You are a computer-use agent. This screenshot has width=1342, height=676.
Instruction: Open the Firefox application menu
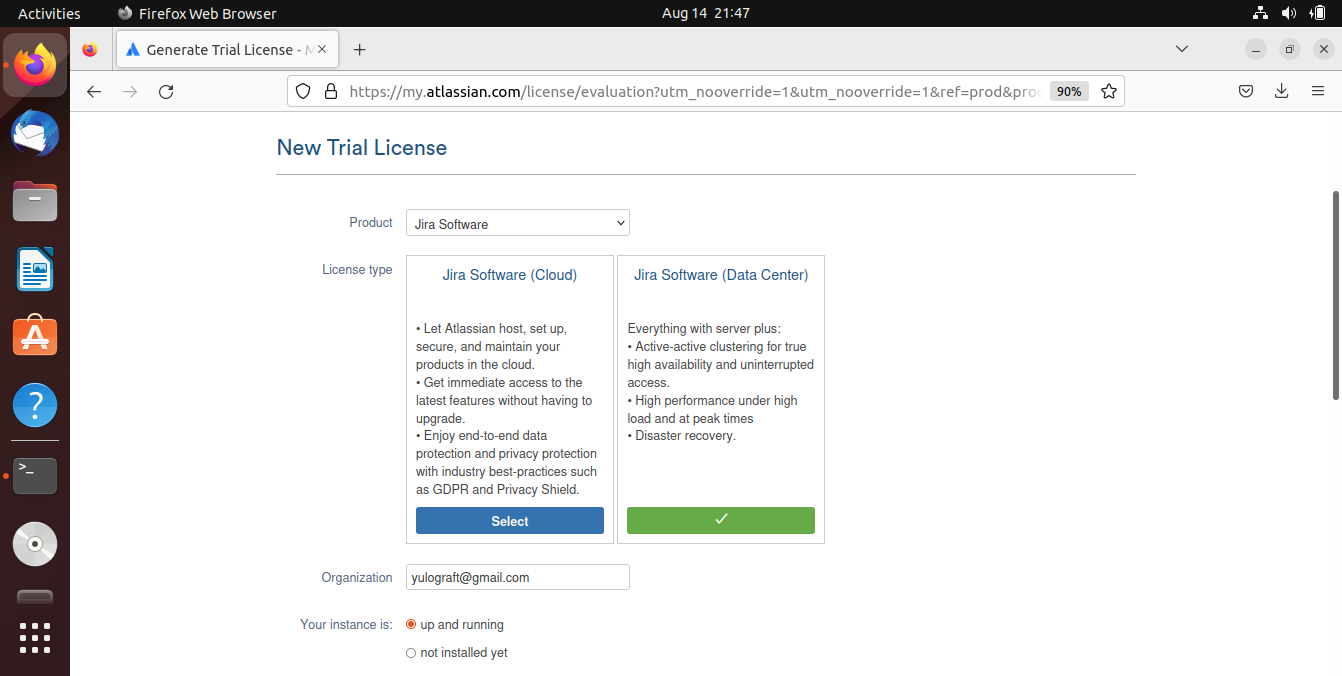pos(1318,91)
